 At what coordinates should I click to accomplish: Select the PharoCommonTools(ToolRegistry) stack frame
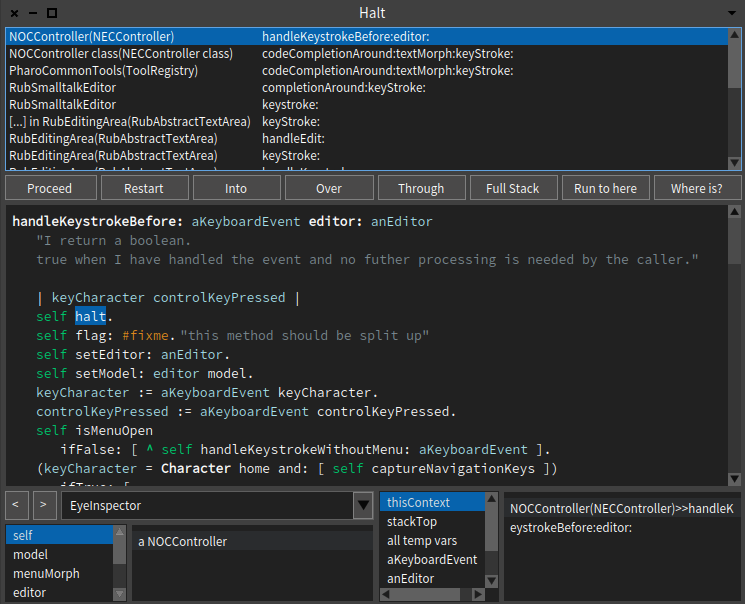pyautogui.click(x=366, y=71)
